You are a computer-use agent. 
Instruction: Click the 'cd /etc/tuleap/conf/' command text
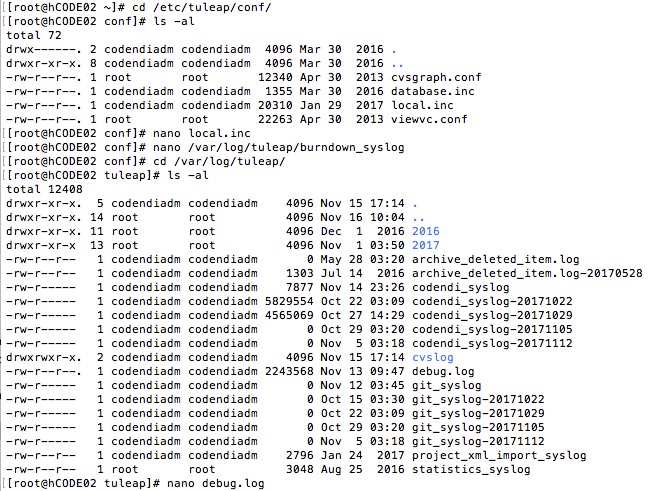[202, 8]
